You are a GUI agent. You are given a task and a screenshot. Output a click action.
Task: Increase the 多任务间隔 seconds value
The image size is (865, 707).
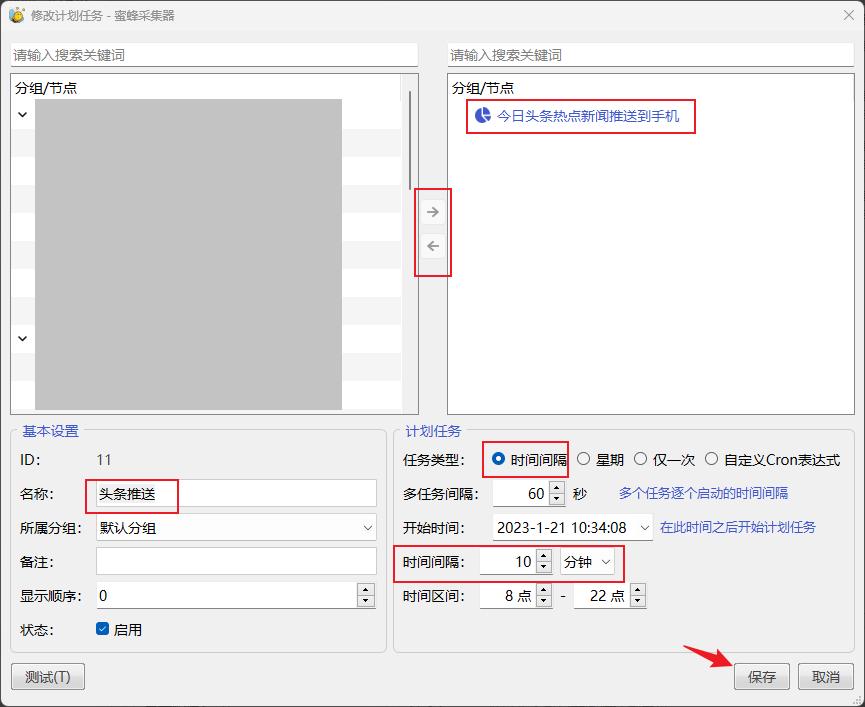[x=557, y=488]
